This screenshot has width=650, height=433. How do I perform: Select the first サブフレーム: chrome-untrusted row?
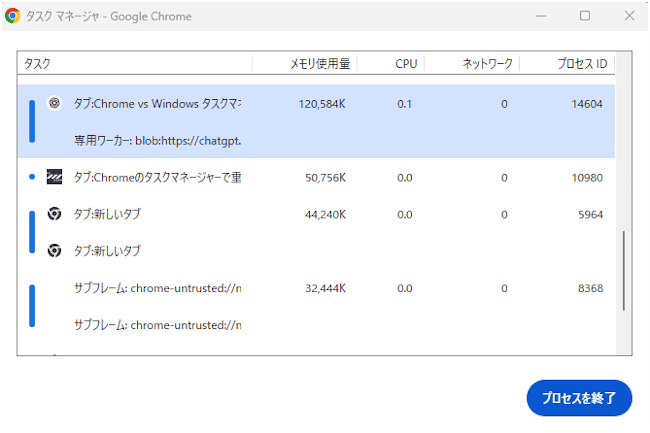[316, 288]
